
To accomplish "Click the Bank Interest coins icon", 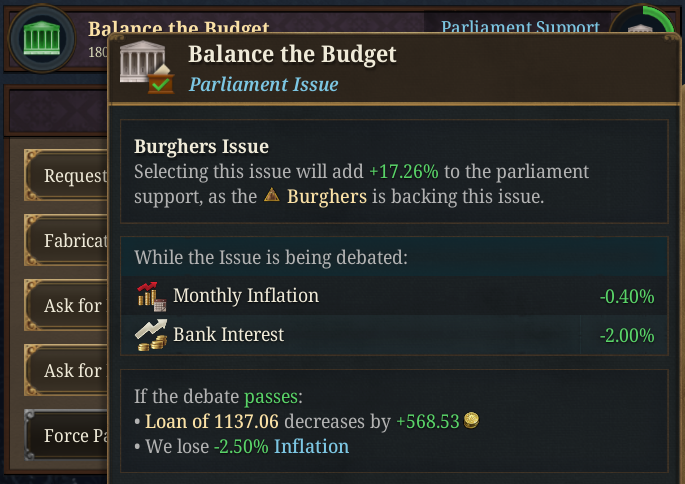I will point(150,335).
